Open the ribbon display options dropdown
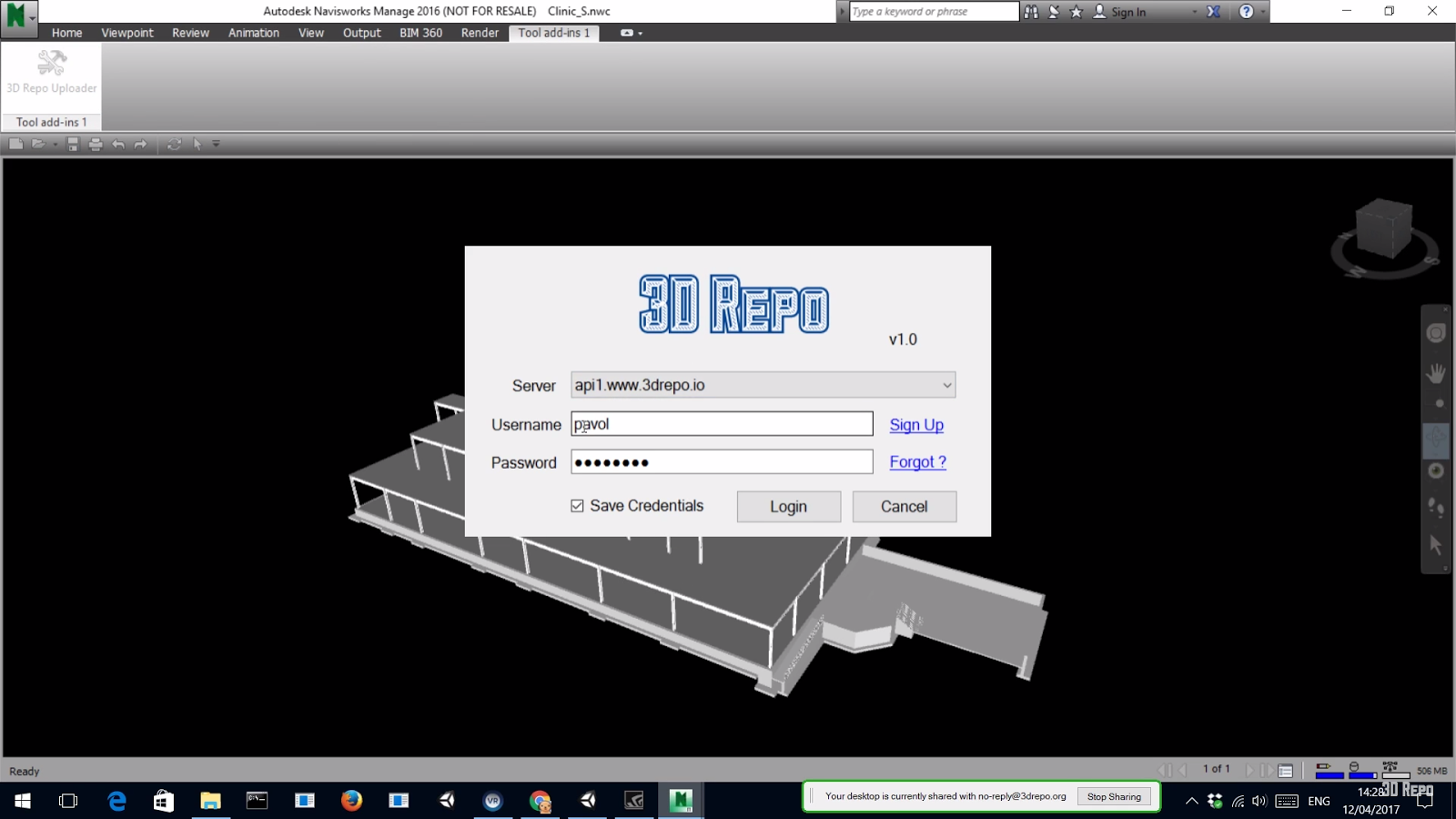This screenshot has width=1456, height=819. (631, 33)
